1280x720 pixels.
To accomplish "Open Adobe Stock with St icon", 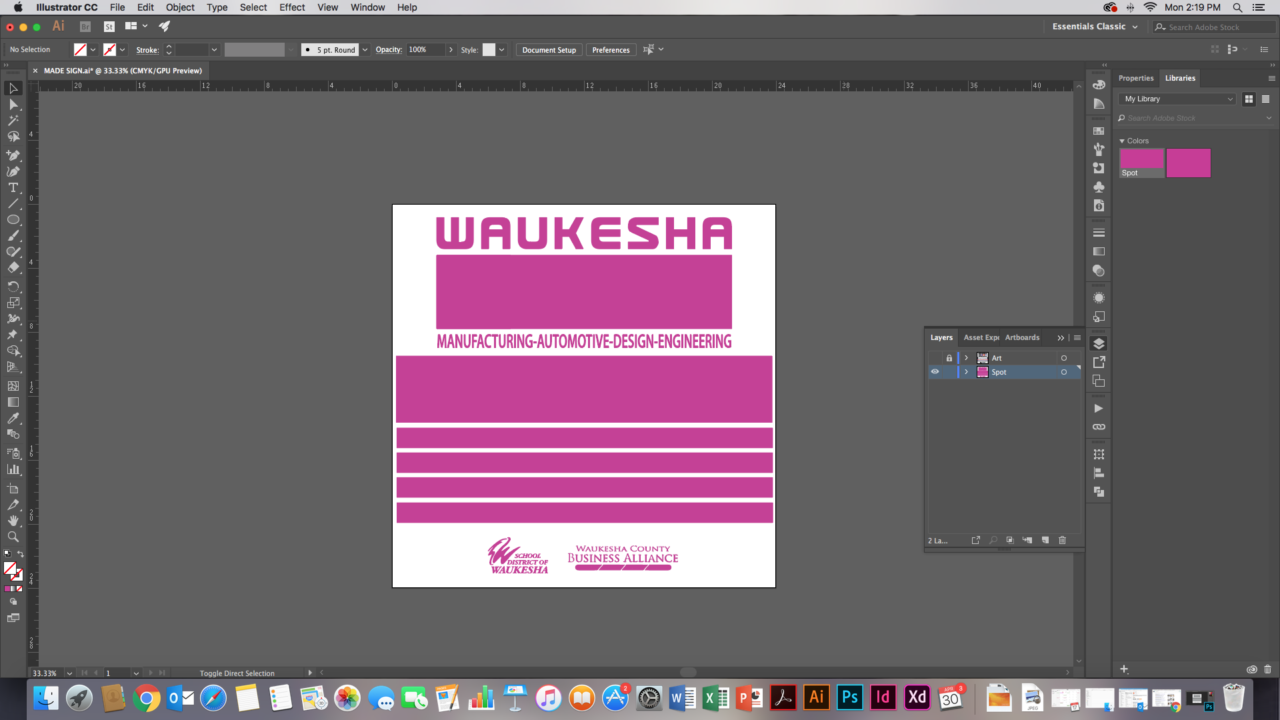I will (x=109, y=26).
